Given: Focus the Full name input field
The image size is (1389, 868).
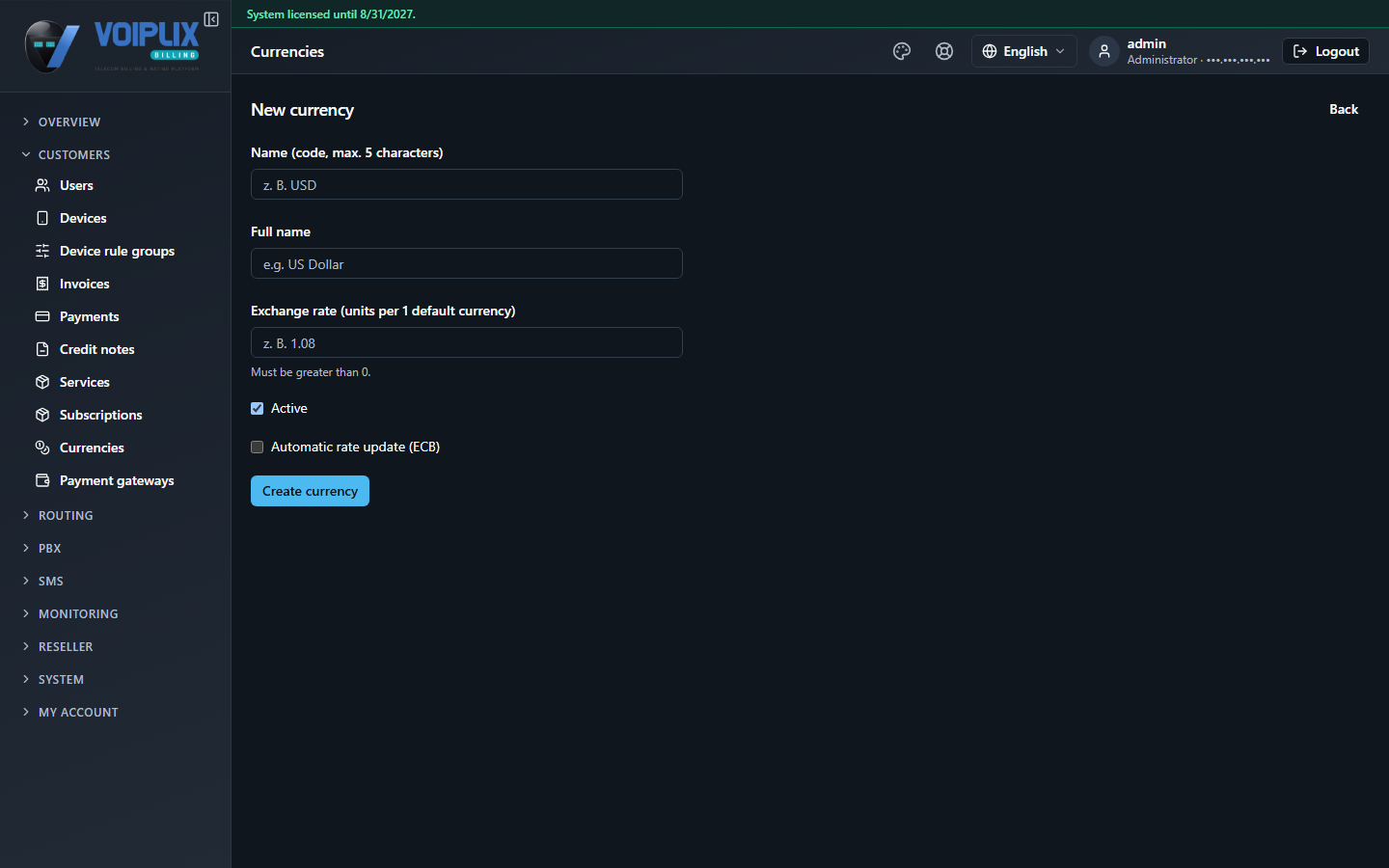Looking at the screenshot, I should tap(467, 263).
